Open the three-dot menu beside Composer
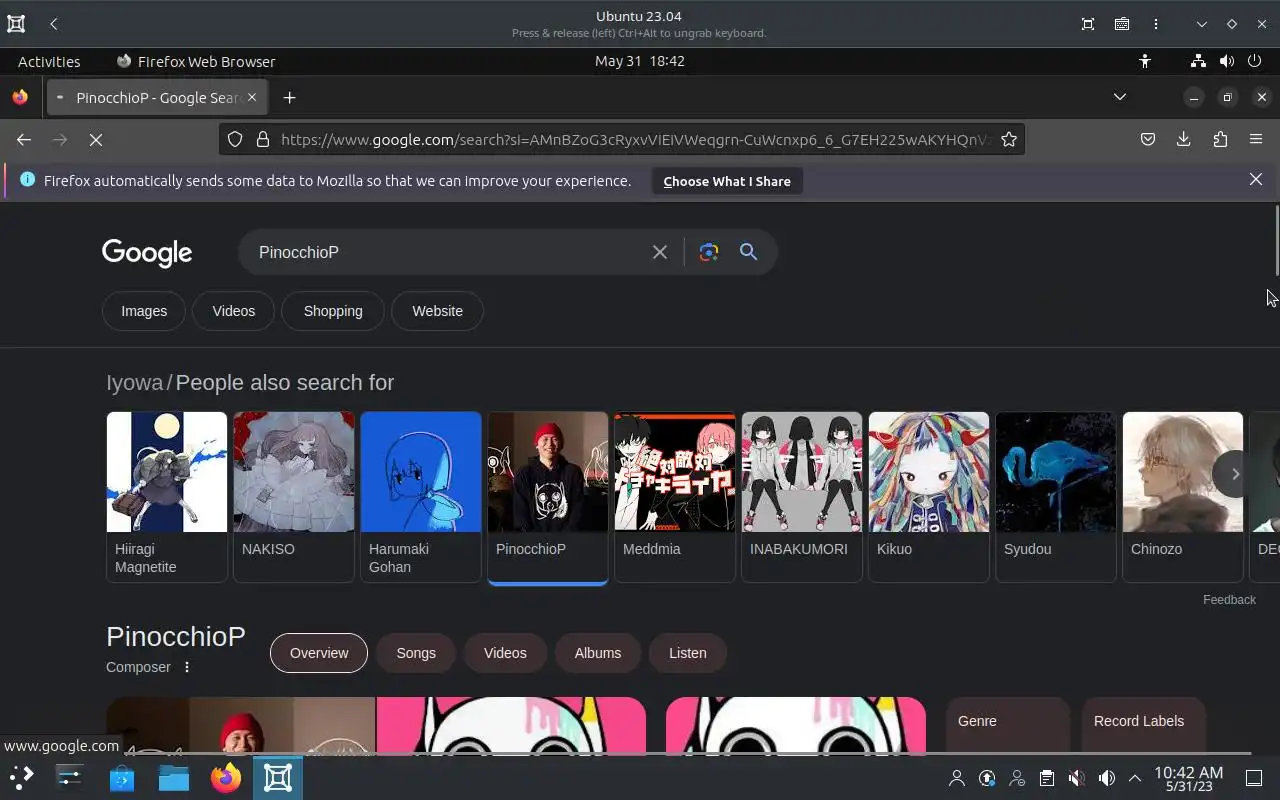Image resolution: width=1280 pixels, height=800 pixels. click(186, 667)
